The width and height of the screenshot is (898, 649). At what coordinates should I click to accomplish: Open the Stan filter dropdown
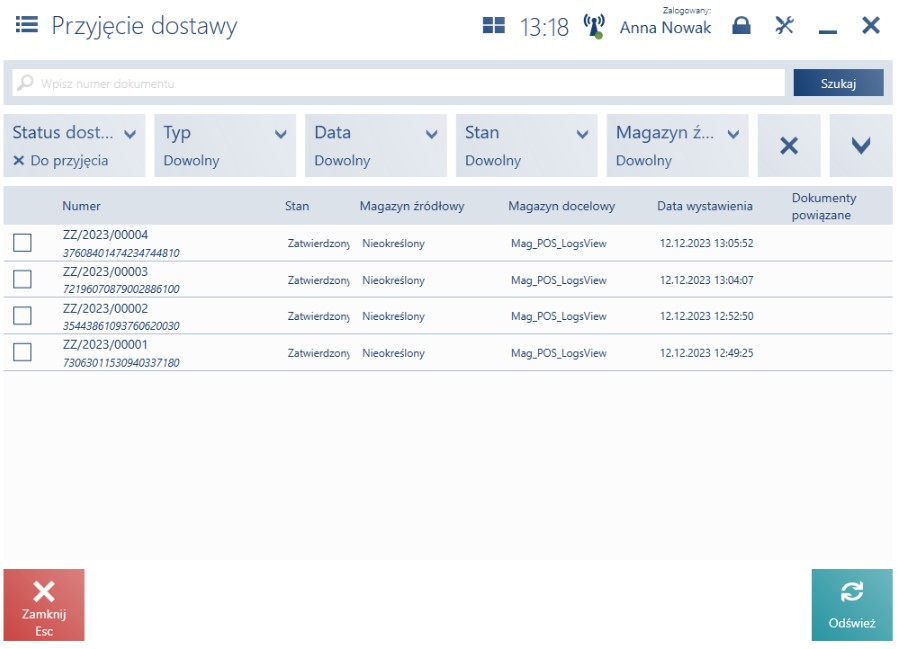[x=526, y=145]
